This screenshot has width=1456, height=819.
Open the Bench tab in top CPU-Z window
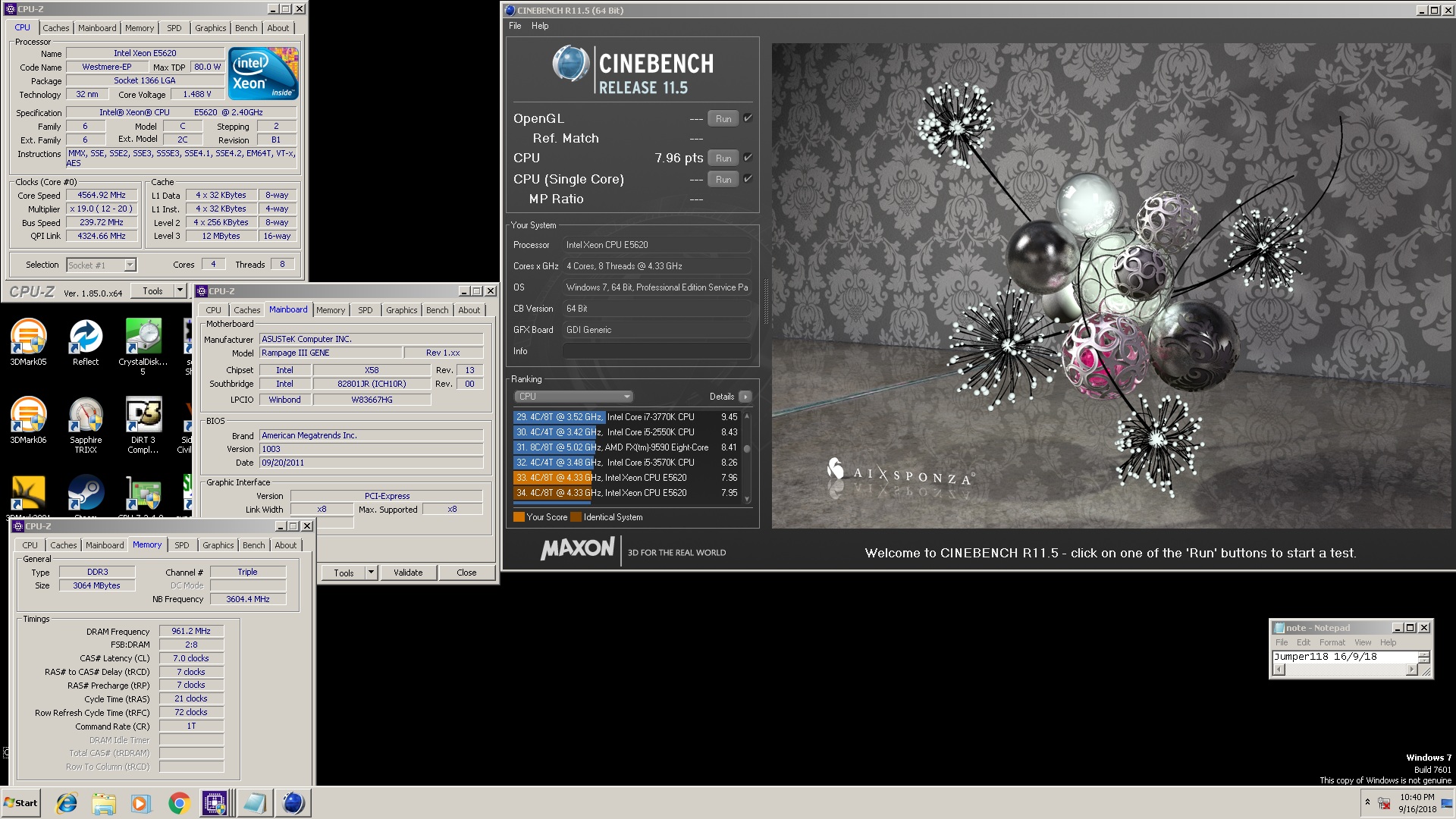pos(246,28)
